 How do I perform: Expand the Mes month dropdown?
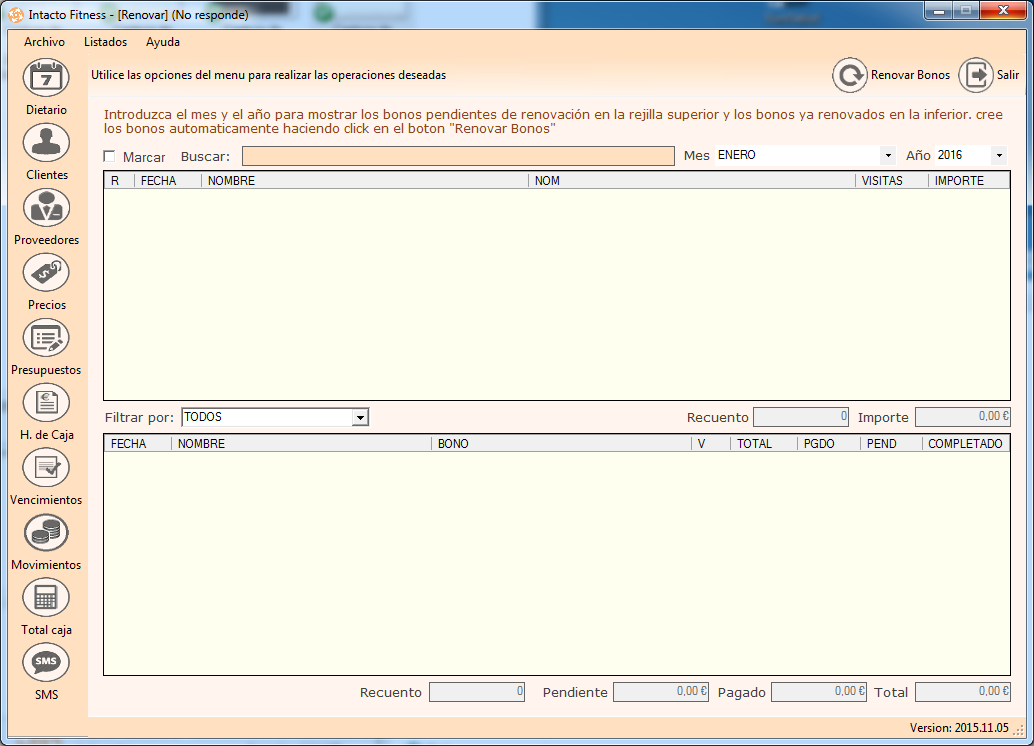tap(888, 156)
